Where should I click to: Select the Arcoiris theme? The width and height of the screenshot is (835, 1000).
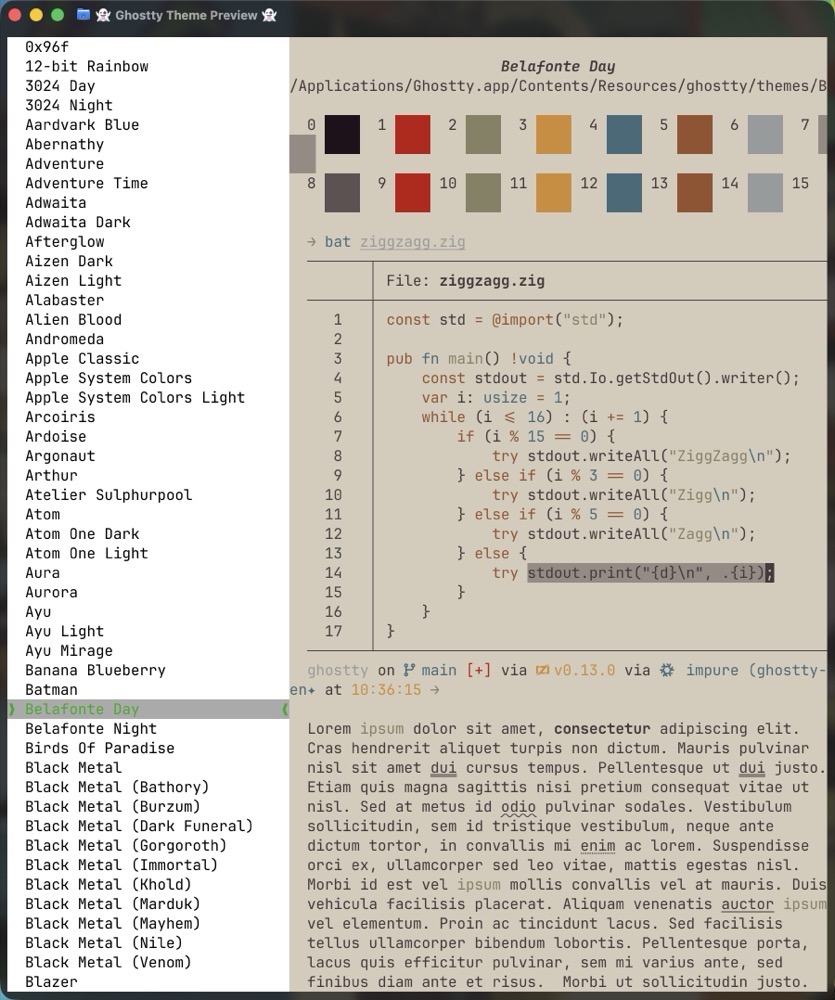click(x=60, y=417)
